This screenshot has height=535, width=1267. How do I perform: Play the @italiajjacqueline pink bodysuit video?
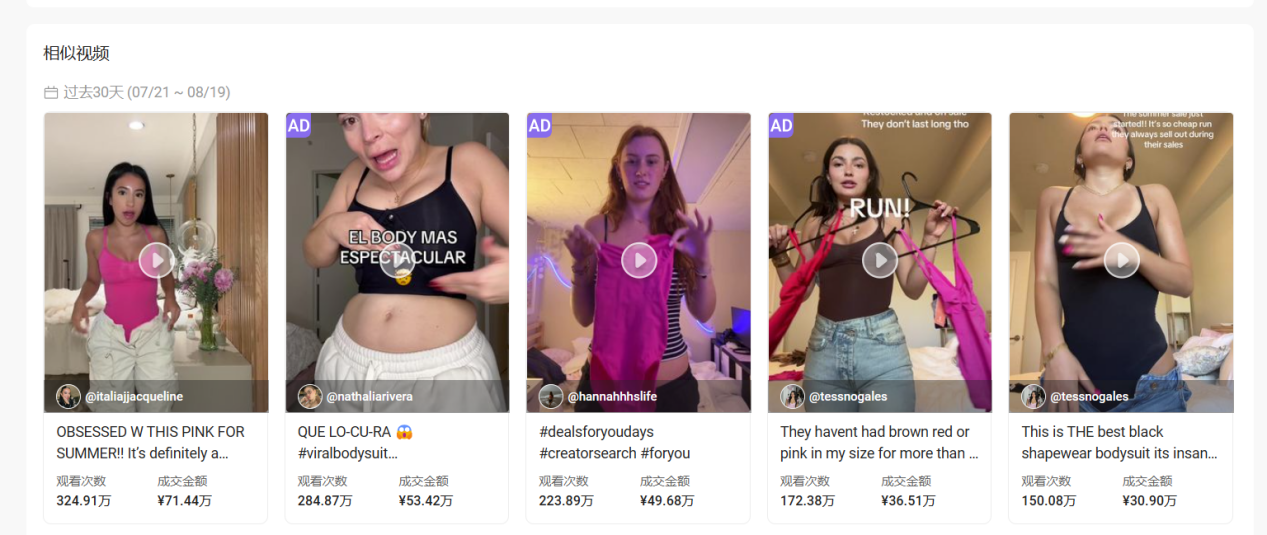click(156, 260)
